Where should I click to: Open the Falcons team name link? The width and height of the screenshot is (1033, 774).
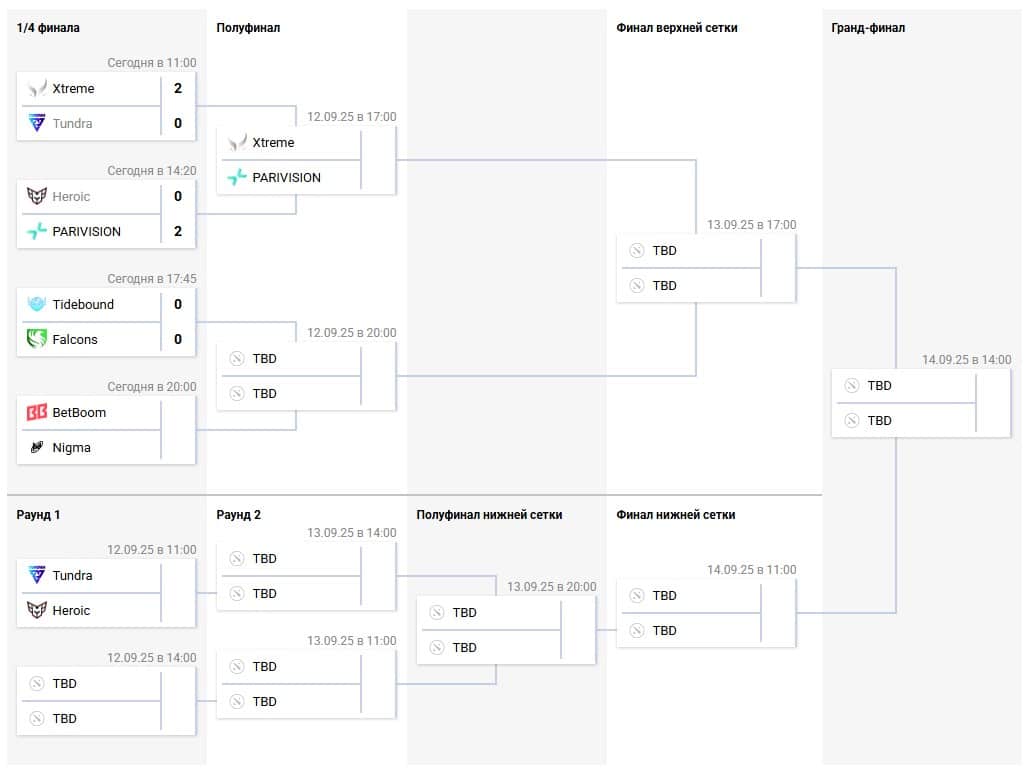click(75, 339)
